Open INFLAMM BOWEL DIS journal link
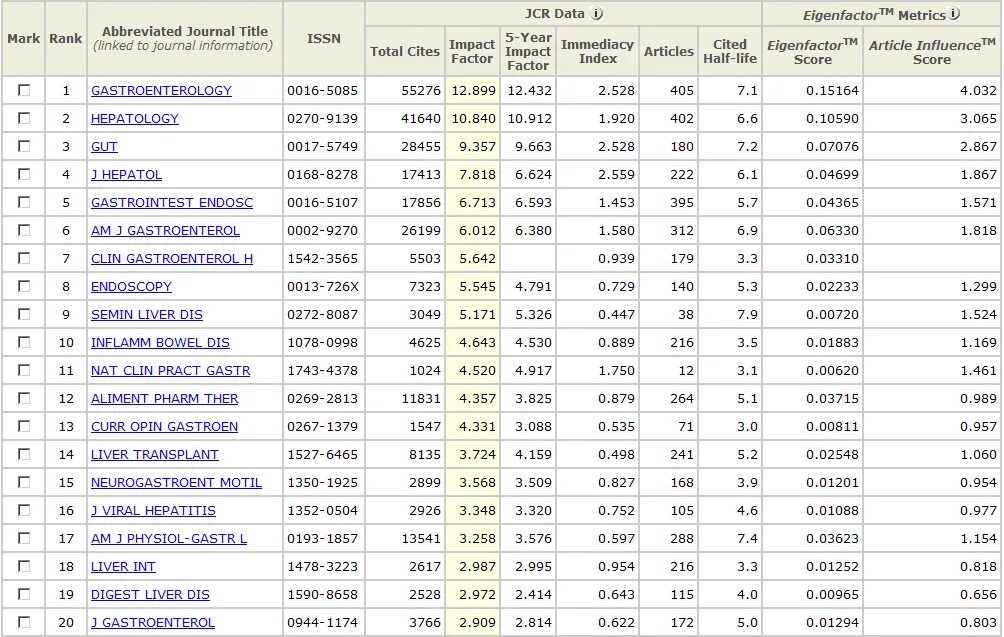 coord(160,343)
